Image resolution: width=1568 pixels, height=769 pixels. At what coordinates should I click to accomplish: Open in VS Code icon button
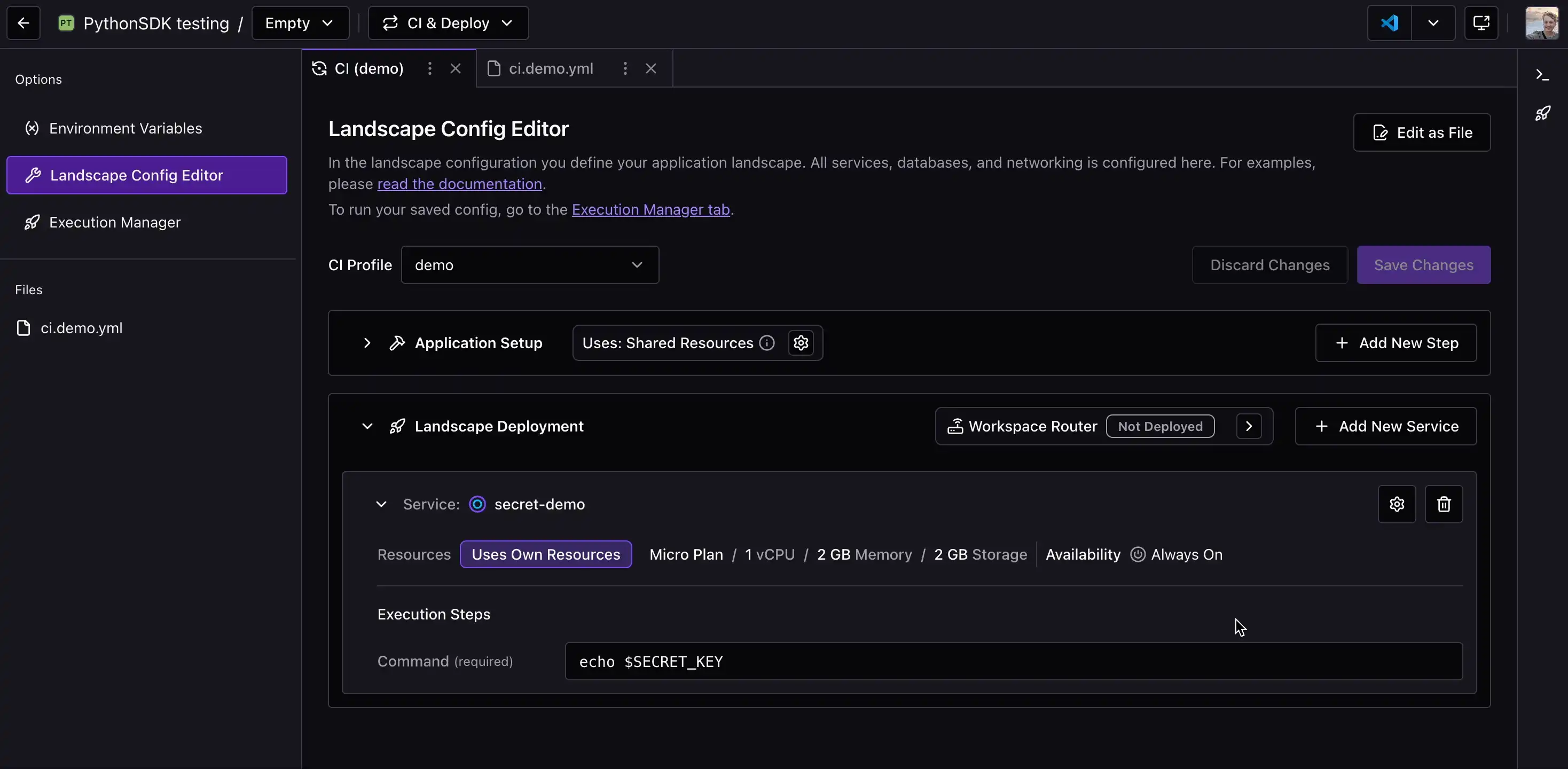(1389, 23)
